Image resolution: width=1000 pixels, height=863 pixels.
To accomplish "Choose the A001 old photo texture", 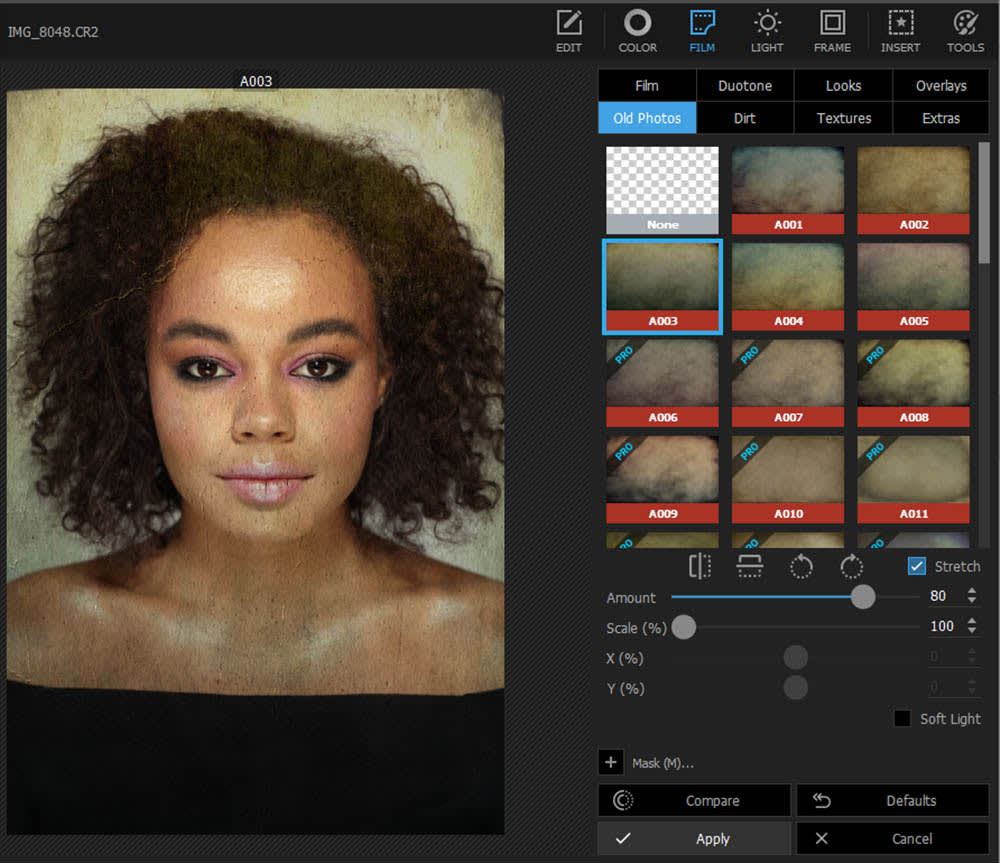I will click(788, 190).
